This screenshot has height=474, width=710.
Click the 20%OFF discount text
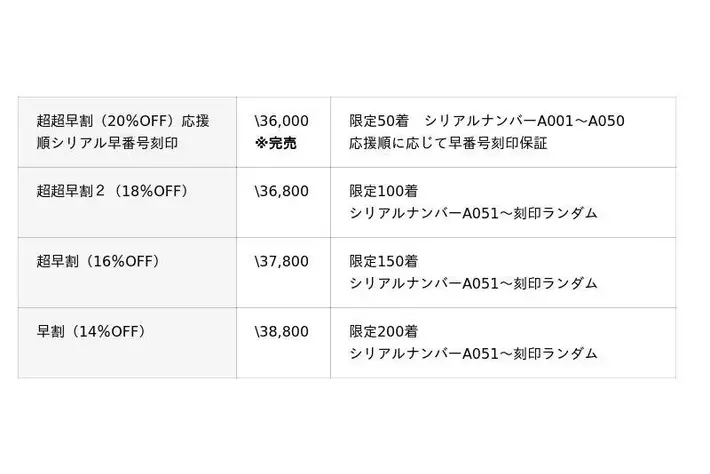(133, 121)
